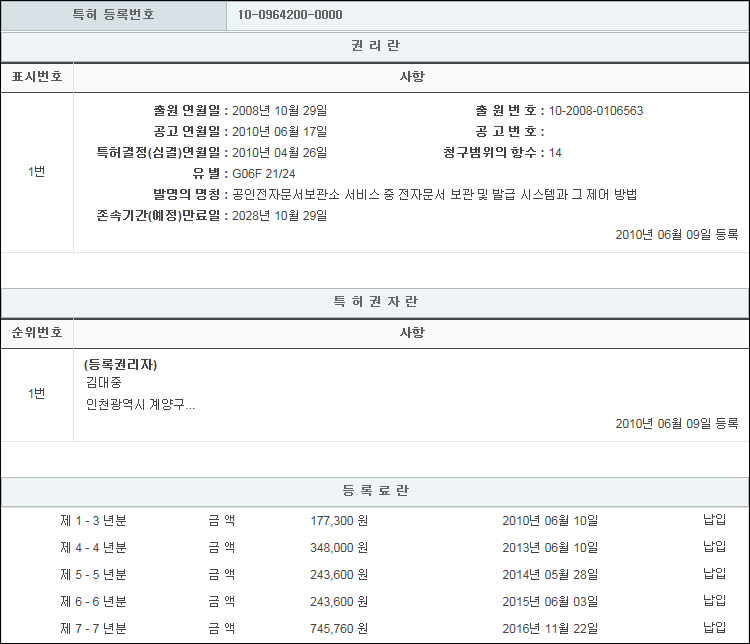Click the 권리란 section header

coord(375,46)
